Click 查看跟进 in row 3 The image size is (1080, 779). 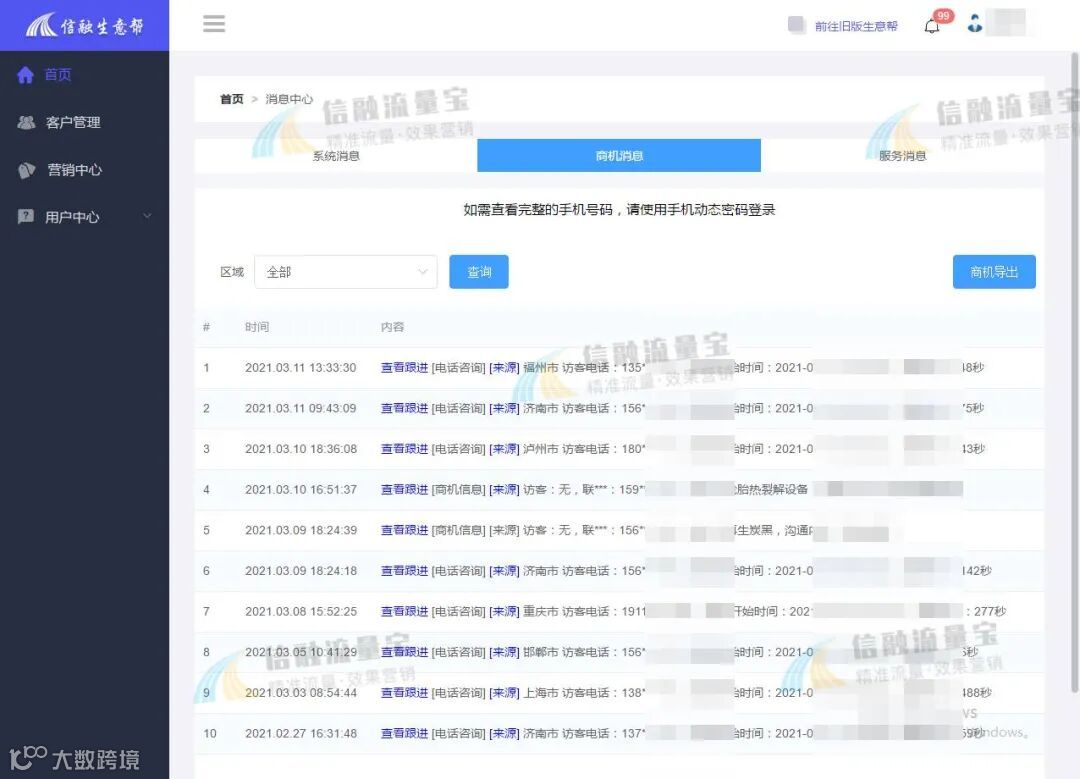404,449
